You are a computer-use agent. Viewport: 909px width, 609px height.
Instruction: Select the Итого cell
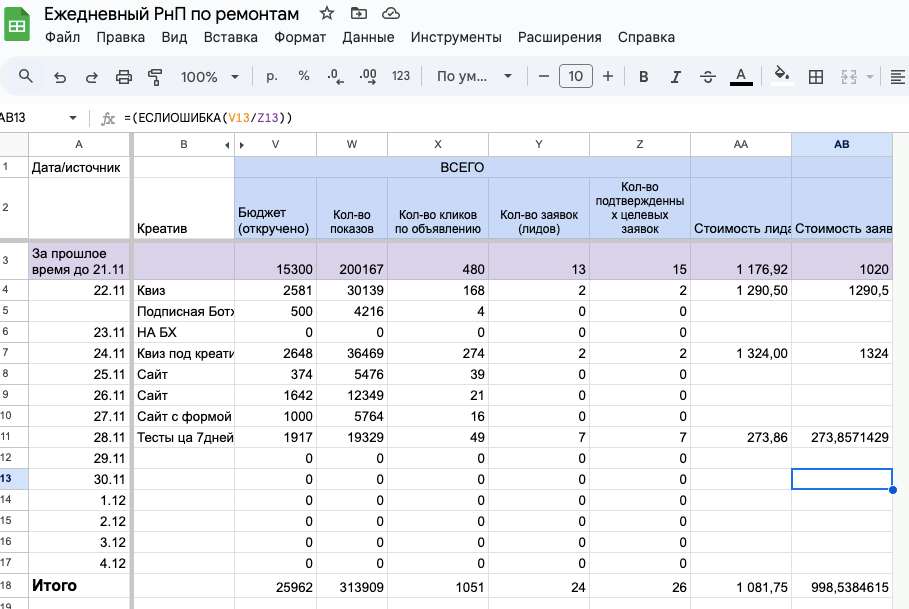[79, 586]
